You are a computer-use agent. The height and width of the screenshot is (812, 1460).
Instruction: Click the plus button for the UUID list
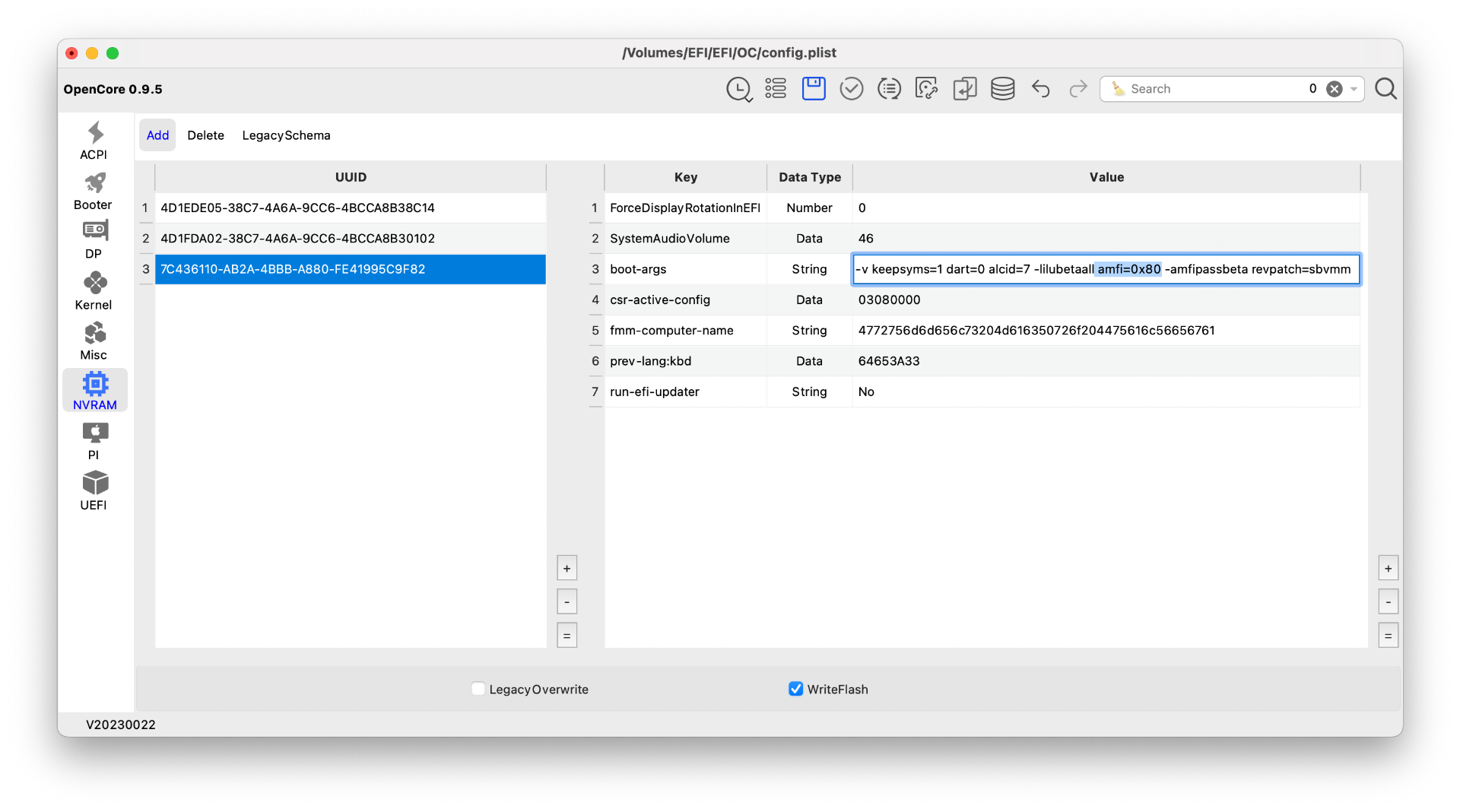(567, 568)
